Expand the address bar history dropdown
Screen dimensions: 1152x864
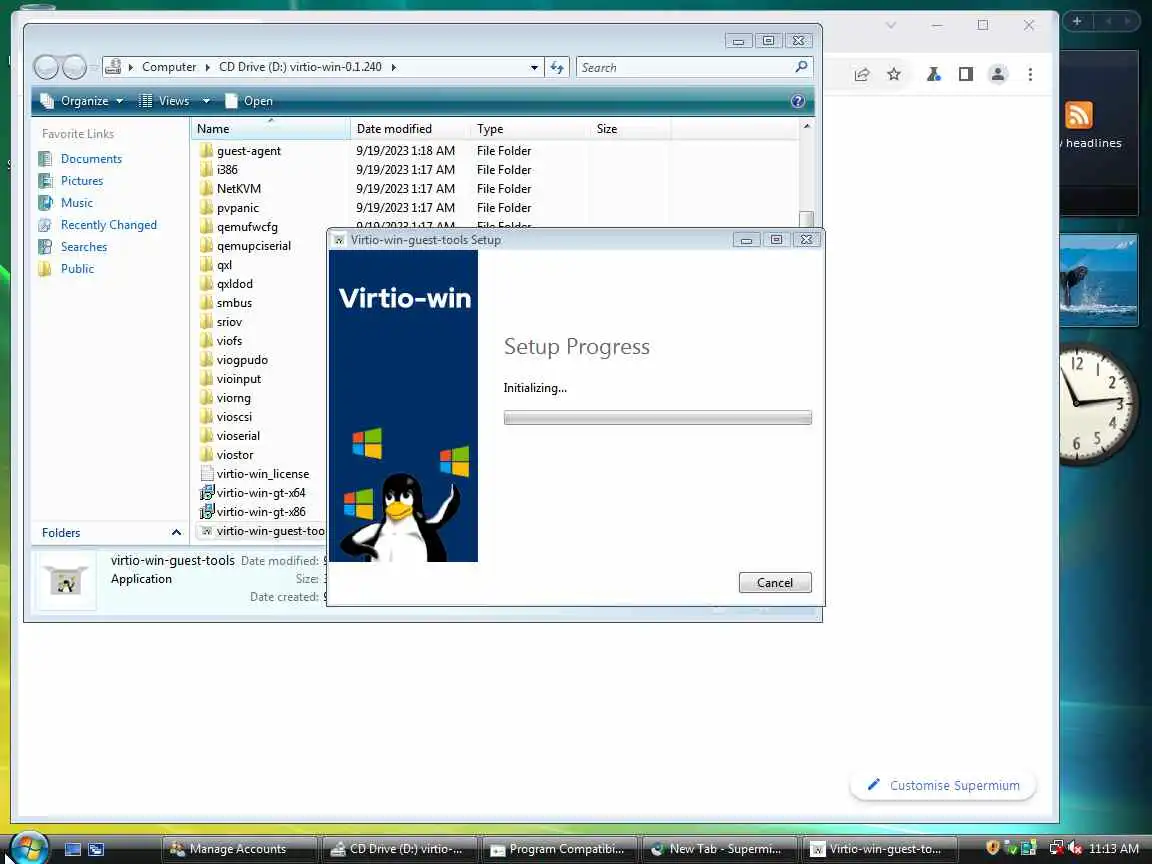pyautogui.click(x=534, y=68)
